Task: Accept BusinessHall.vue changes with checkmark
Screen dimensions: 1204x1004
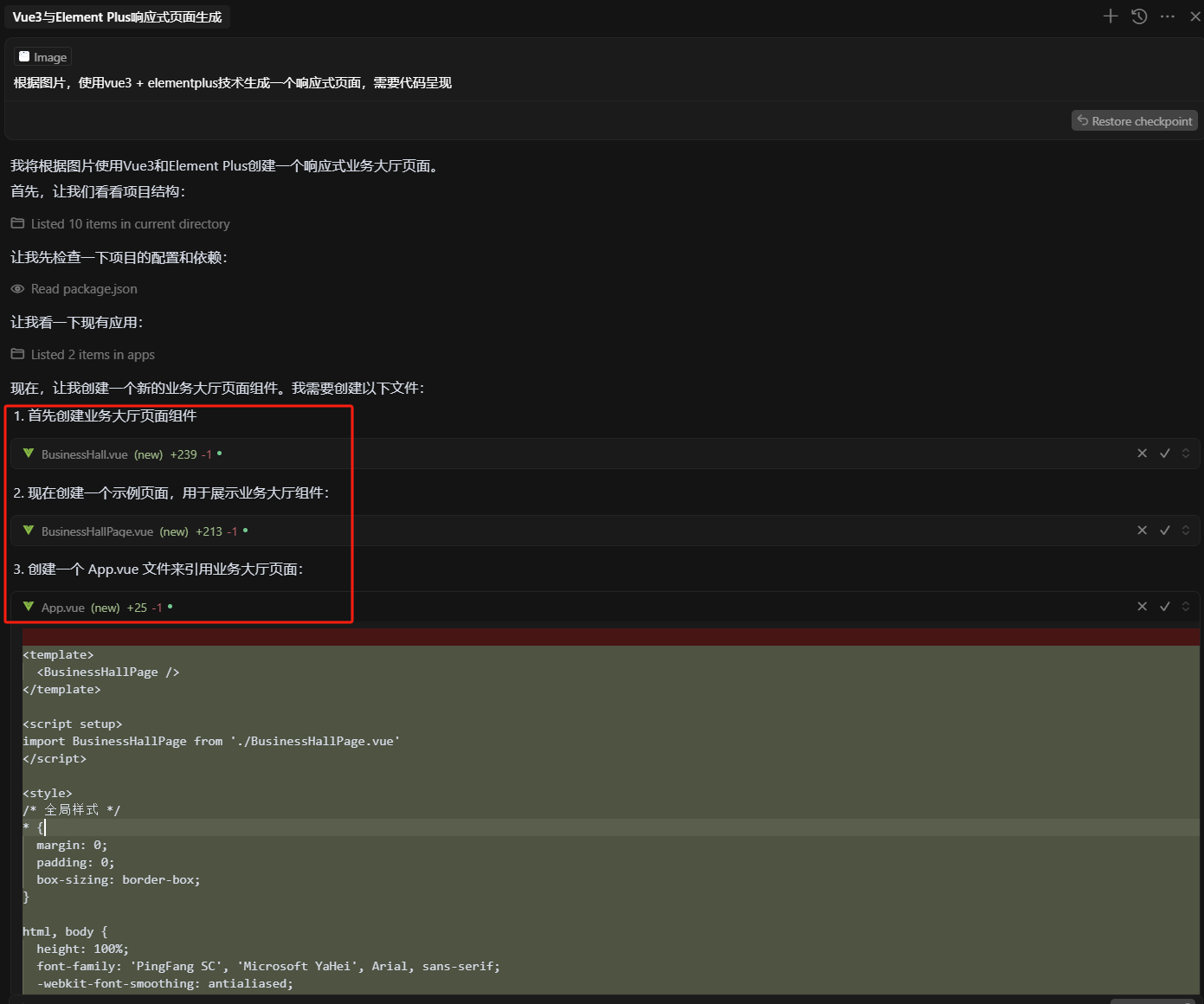Action: pyautogui.click(x=1165, y=454)
